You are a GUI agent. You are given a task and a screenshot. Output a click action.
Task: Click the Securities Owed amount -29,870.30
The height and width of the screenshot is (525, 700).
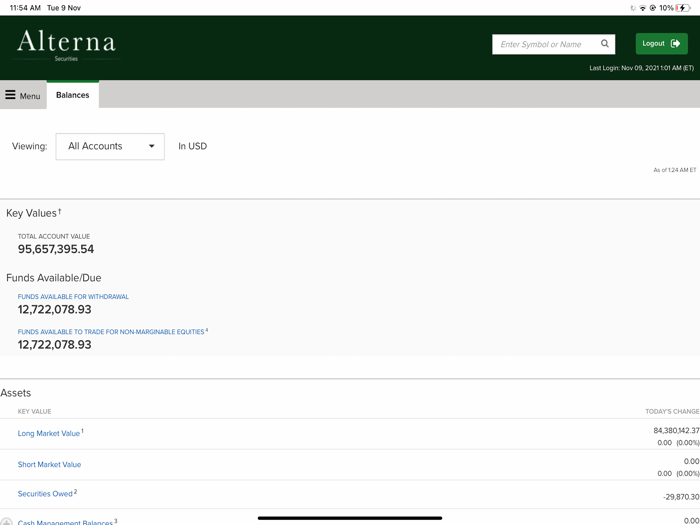[x=681, y=496]
